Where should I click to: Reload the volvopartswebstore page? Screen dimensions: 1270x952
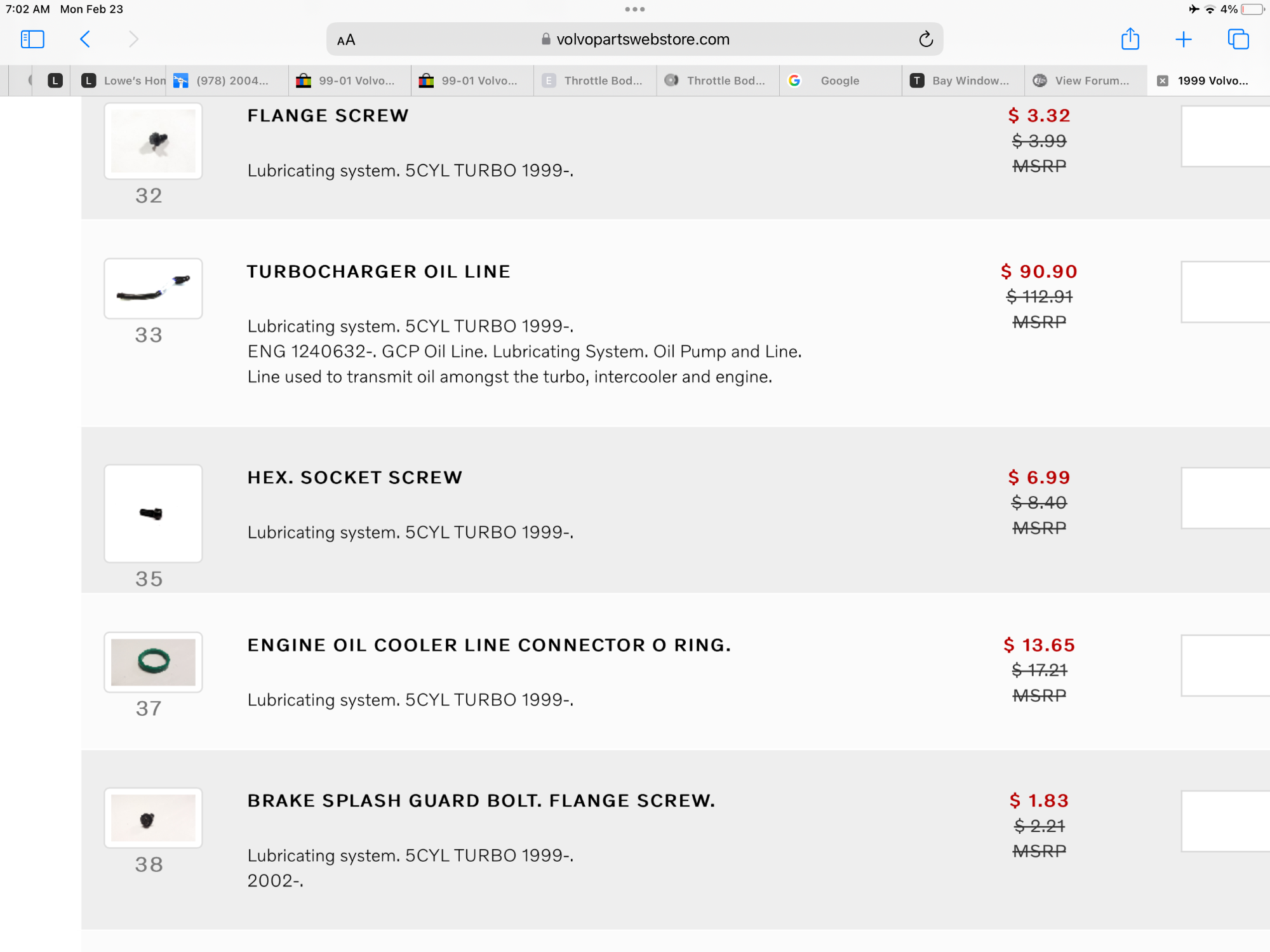[x=926, y=39]
